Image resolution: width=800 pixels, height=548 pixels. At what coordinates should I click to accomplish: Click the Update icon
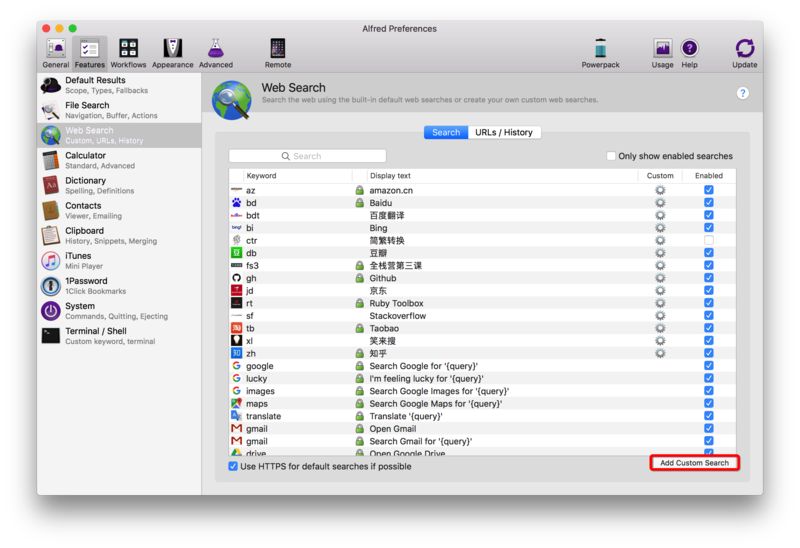pyautogui.click(x=745, y=53)
